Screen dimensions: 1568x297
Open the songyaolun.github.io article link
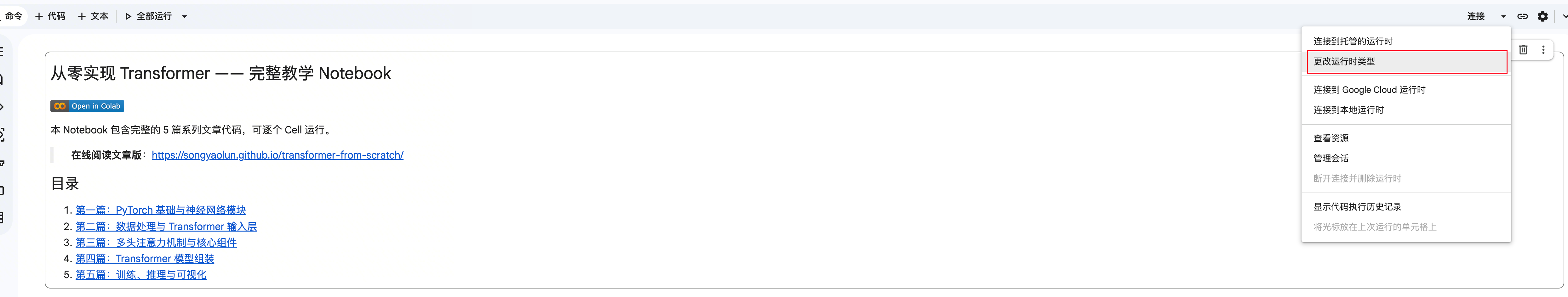click(277, 155)
